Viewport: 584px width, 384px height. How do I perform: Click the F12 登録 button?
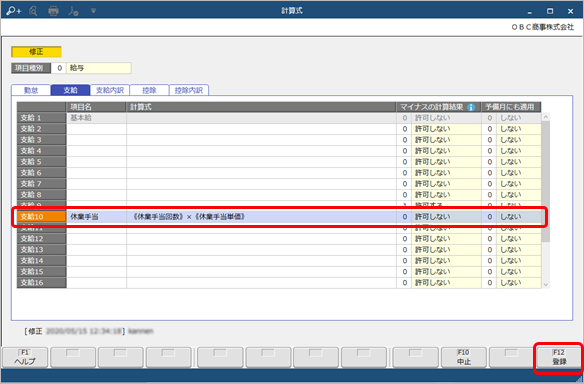point(559,357)
